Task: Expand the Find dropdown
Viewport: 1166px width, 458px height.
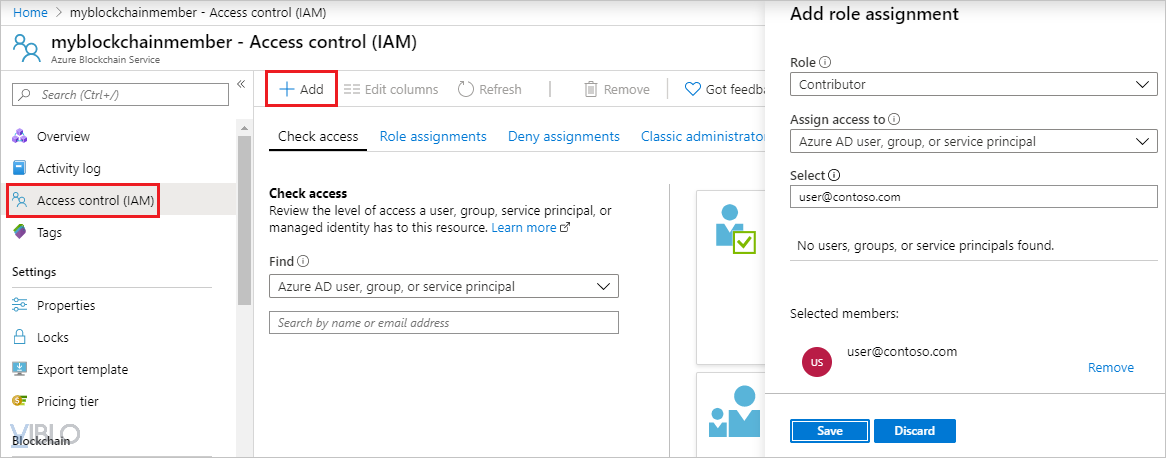Action: (444, 286)
